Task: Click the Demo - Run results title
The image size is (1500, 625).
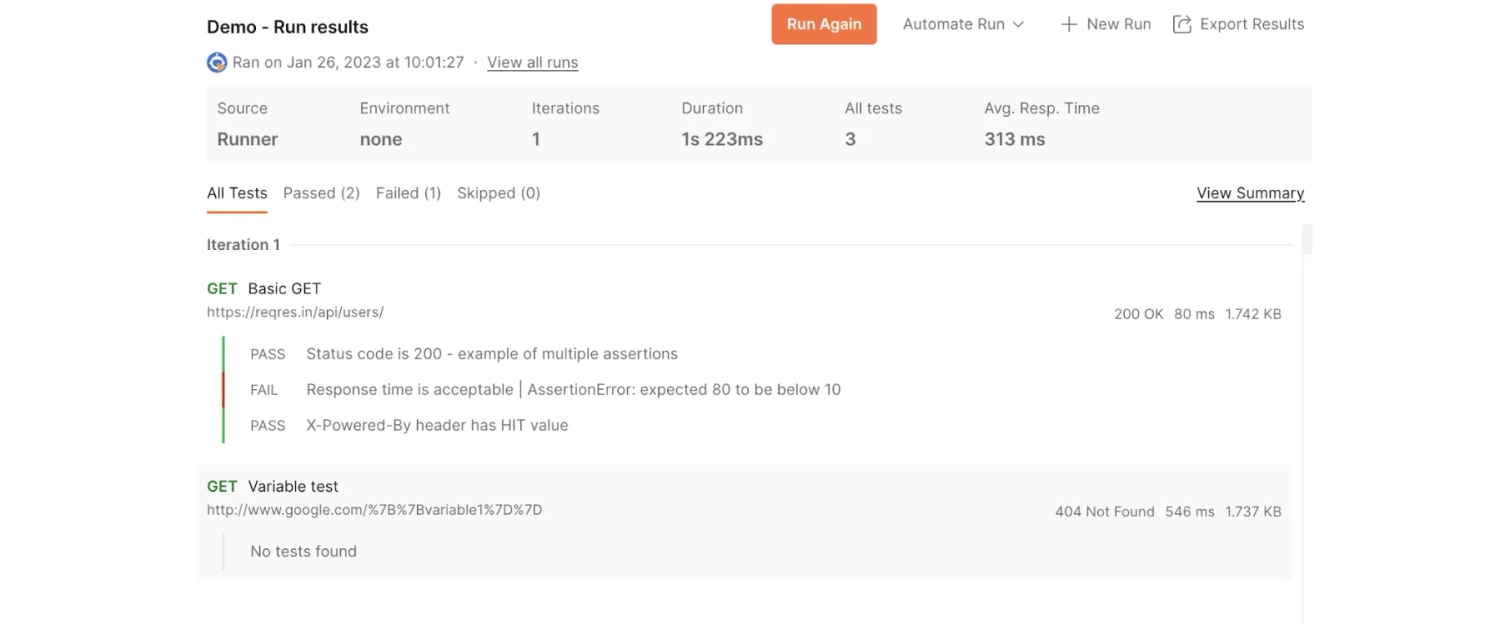Action: pos(287,27)
